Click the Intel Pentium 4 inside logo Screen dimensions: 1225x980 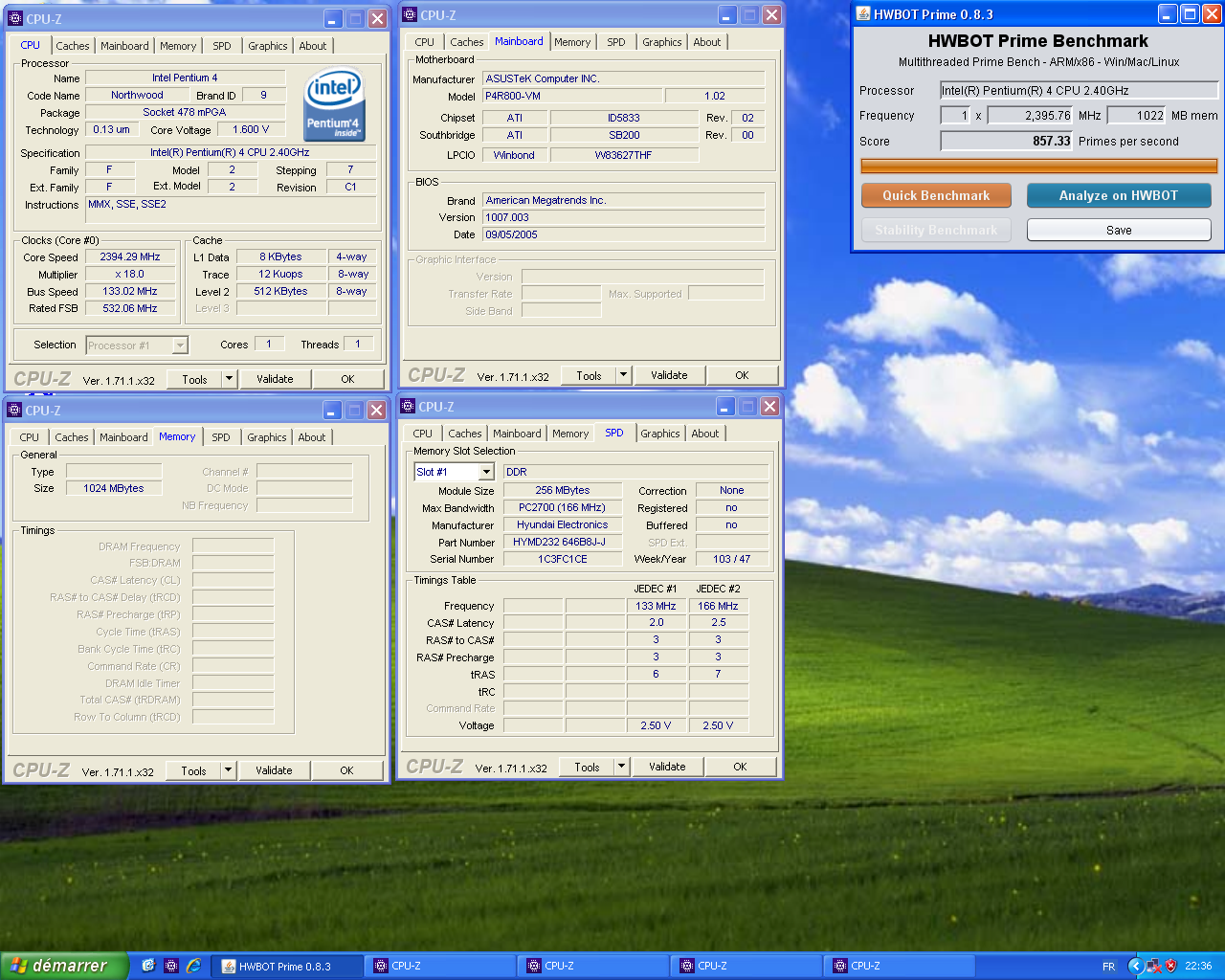tap(334, 104)
